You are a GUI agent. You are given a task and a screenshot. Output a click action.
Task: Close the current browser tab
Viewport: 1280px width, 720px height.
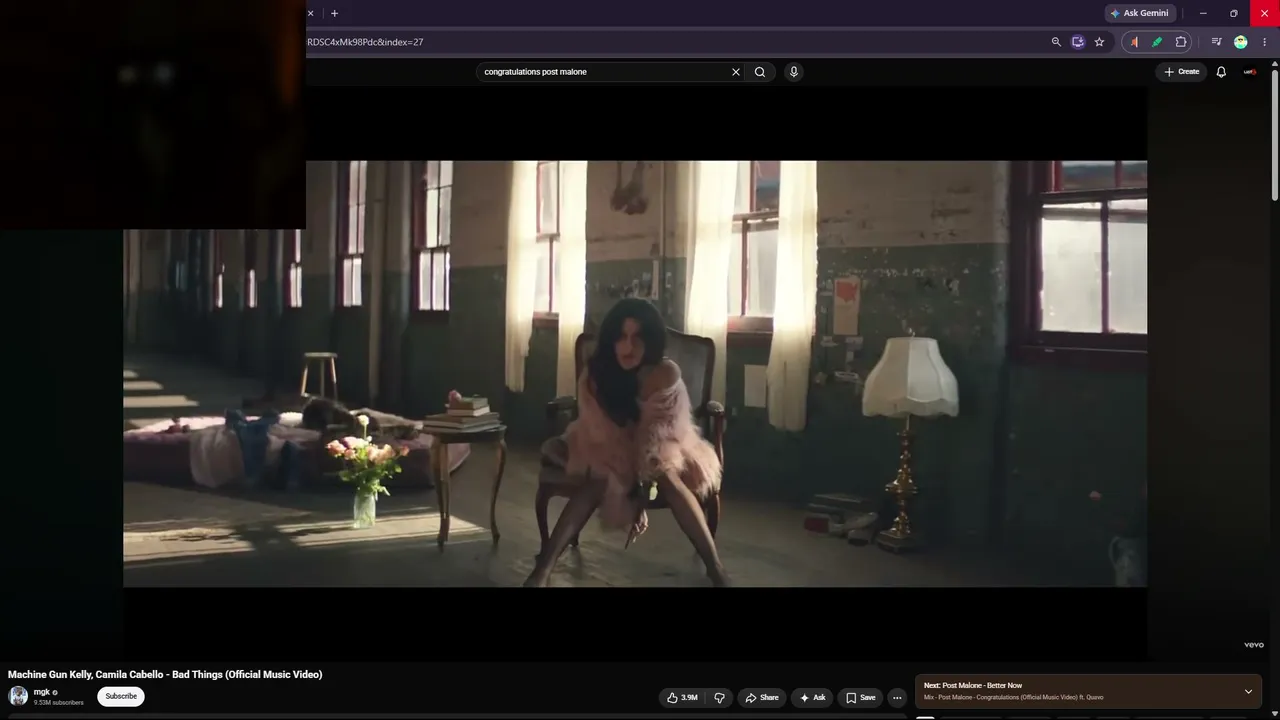[310, 13]
